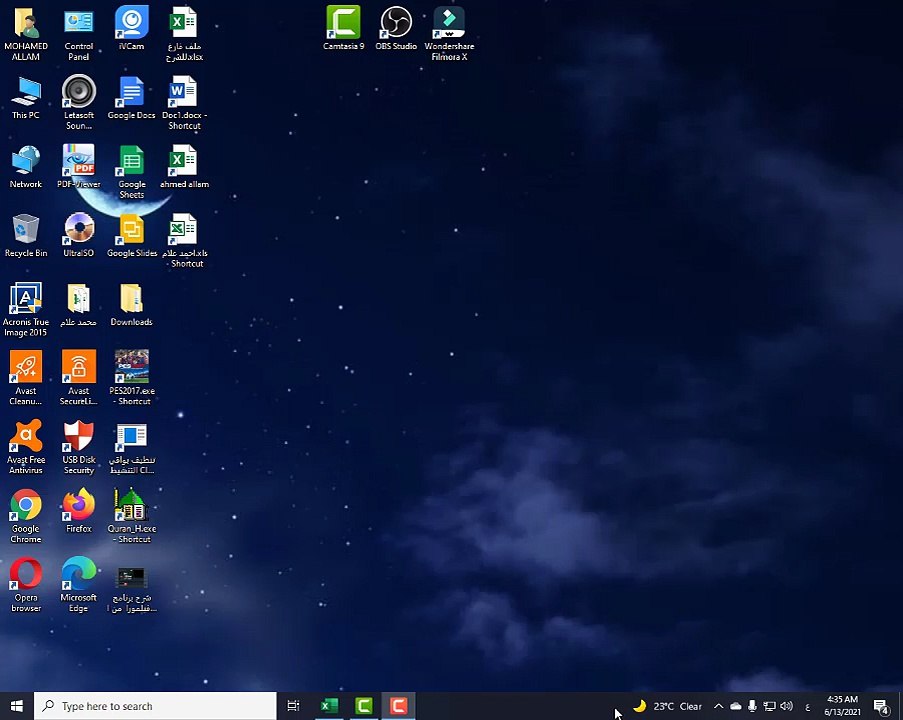Viewport: 903px width, 720px height.
Task: Launch Avast Cleanup shortcut
Action: coord(26,378)
